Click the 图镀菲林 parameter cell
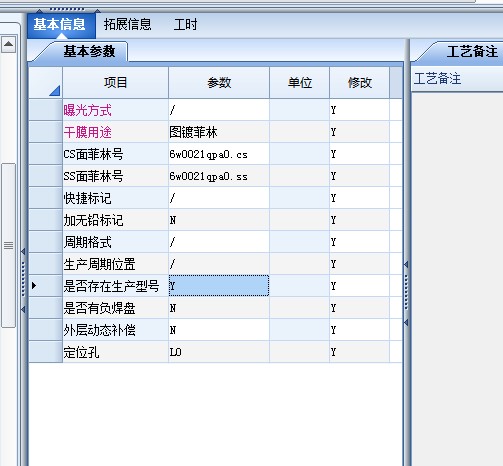This screenshot has height=466, width=503. coord(219,132)
